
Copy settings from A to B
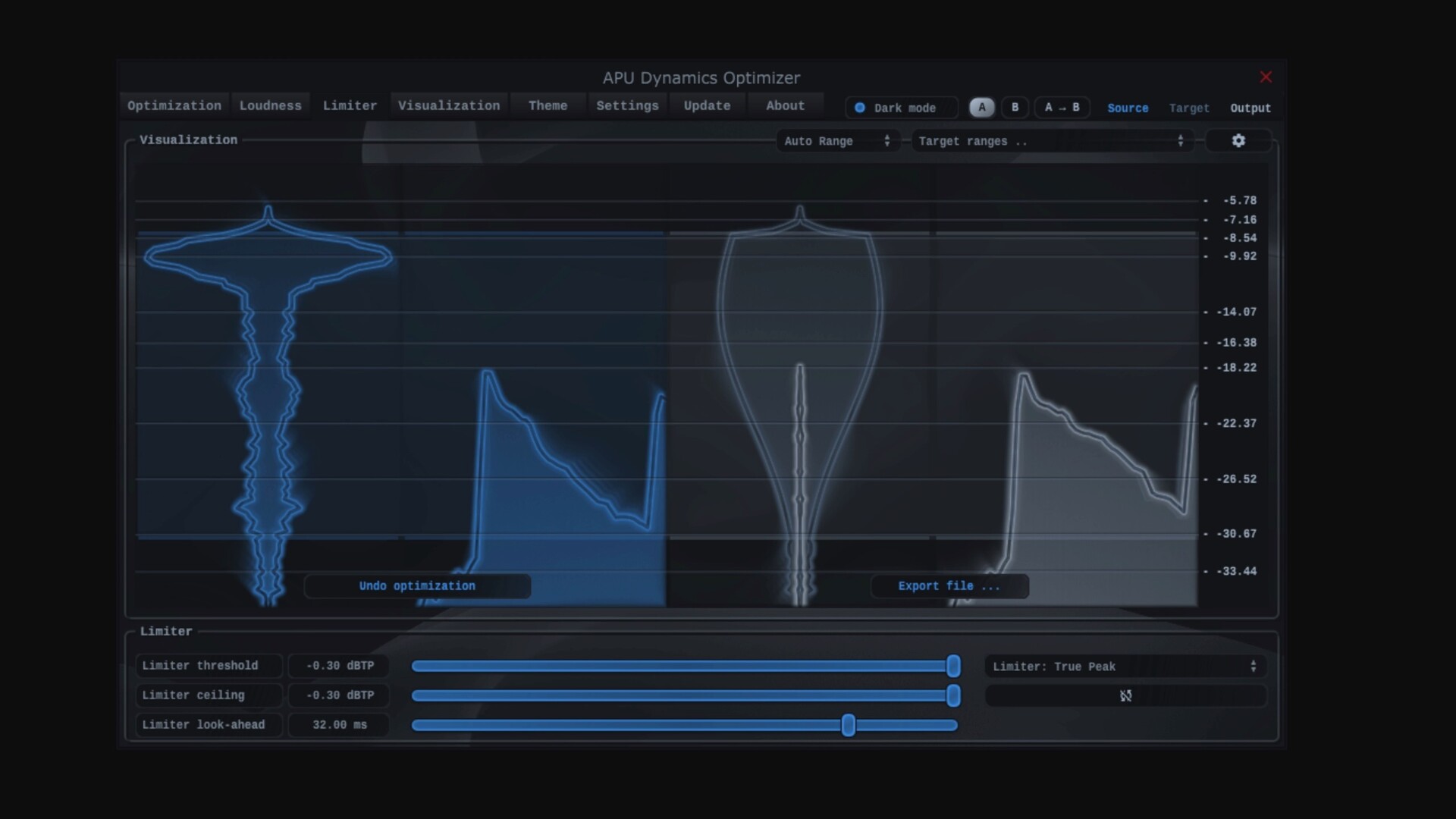click(x=1061, y=108)
